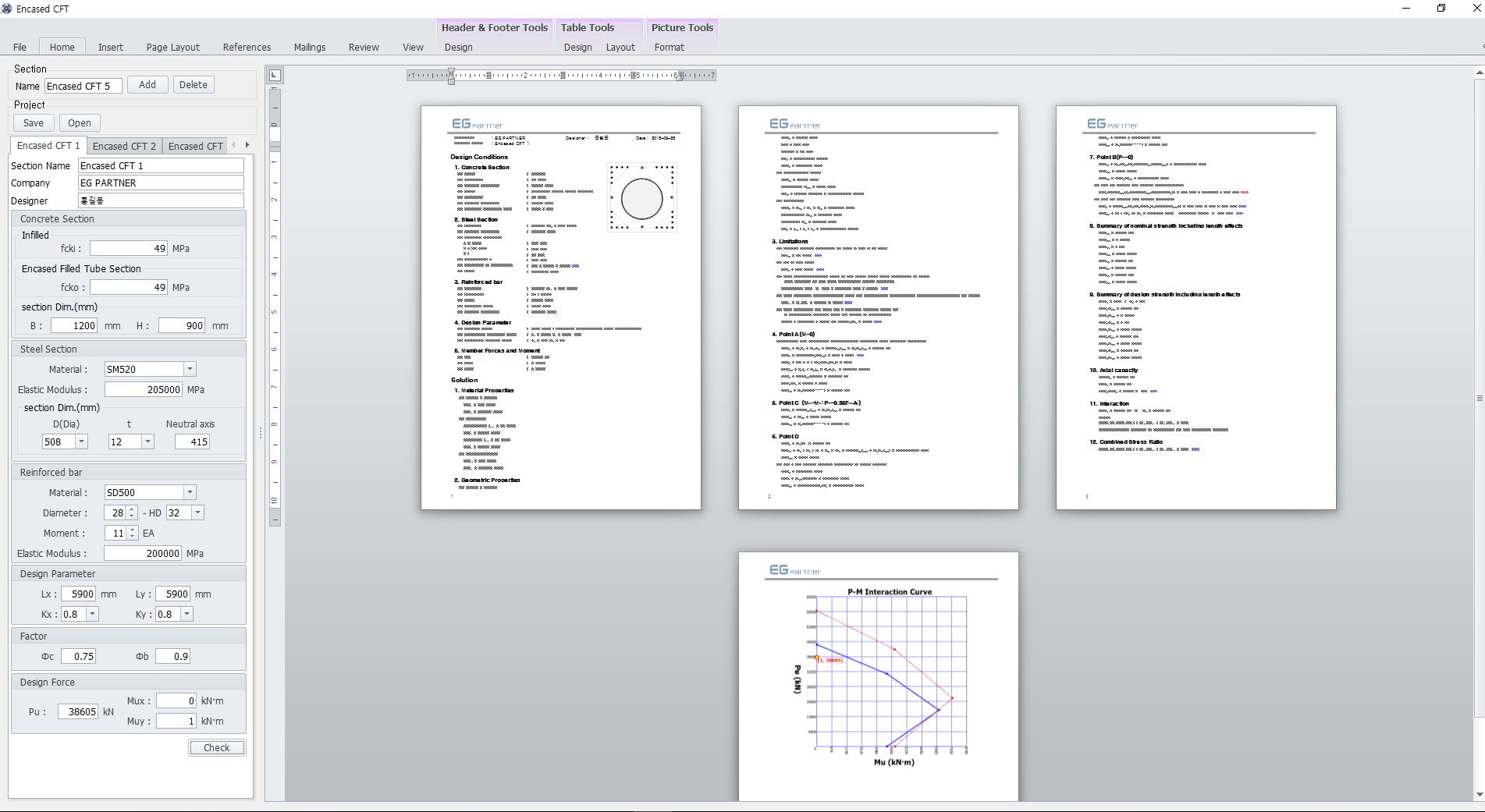
Task: Click the Φb 0.9 factor field
Action: pos(172,656)
